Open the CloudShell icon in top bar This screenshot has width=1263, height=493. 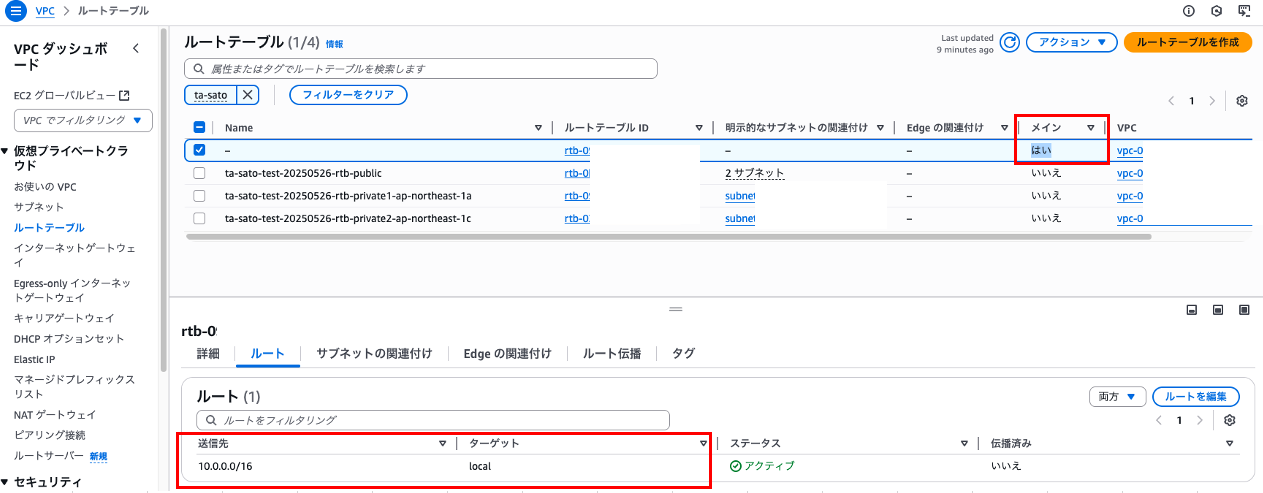pyautogui.click(x=1244, y=11)
